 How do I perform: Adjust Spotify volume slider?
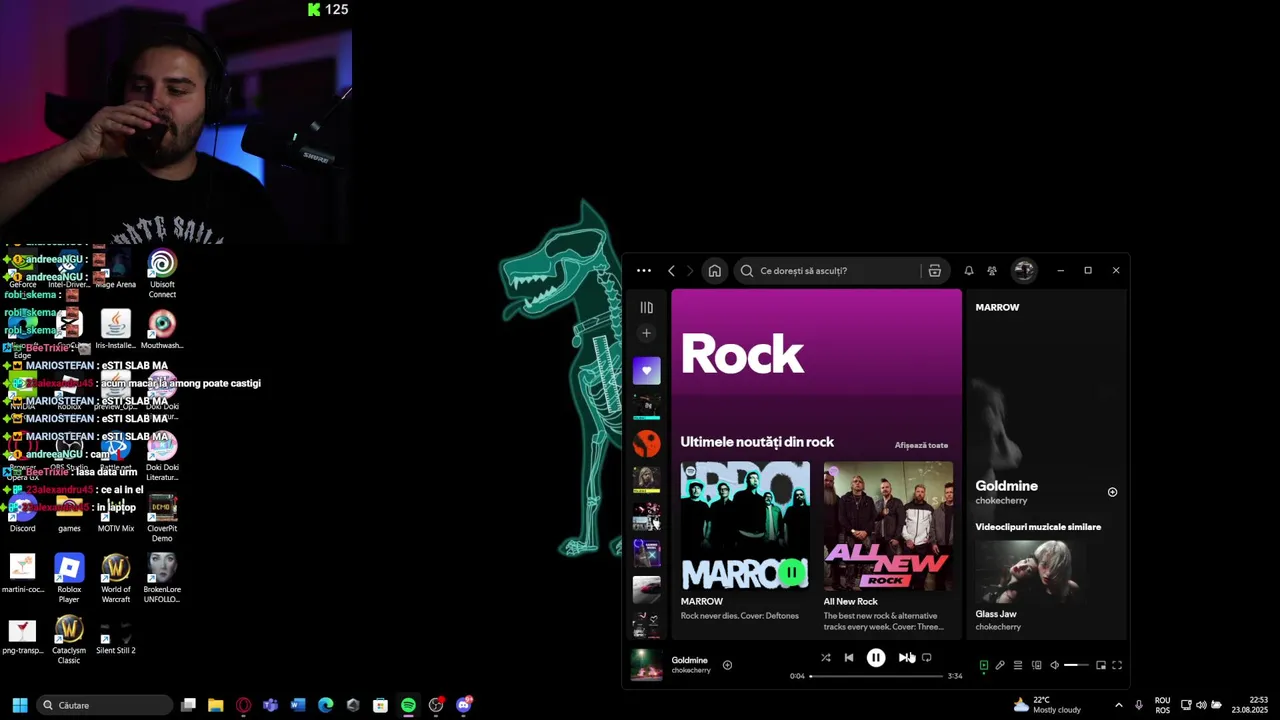[1076, 665]
